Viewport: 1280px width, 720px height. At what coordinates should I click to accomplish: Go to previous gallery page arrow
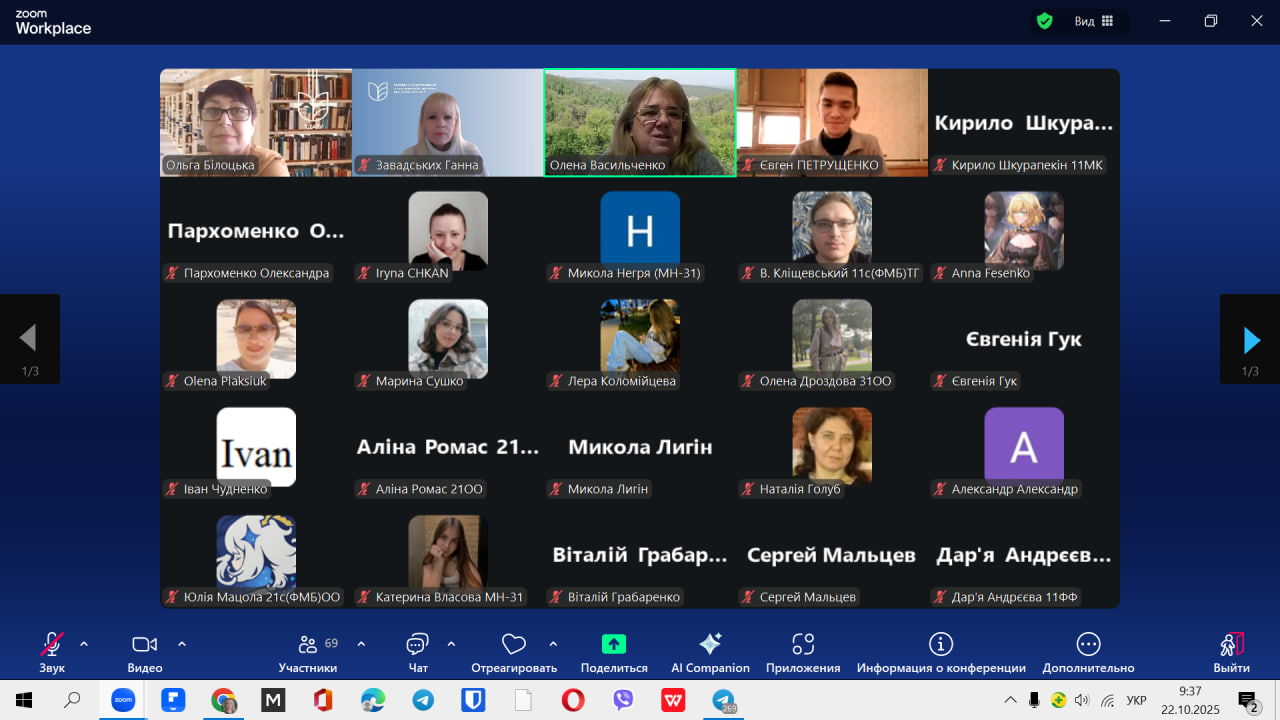coord(30,340)
